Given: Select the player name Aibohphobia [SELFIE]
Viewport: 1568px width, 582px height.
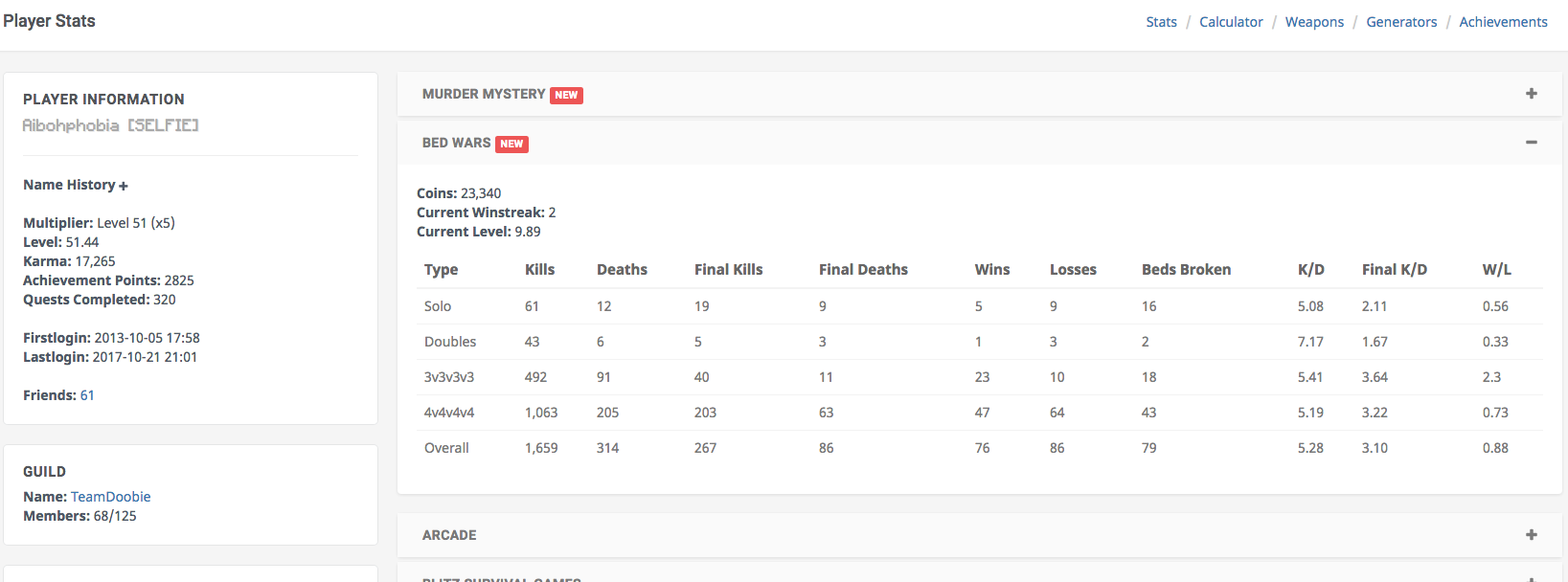Looking at the screenshot, I should pyautogui.click(x=110, y=125).
